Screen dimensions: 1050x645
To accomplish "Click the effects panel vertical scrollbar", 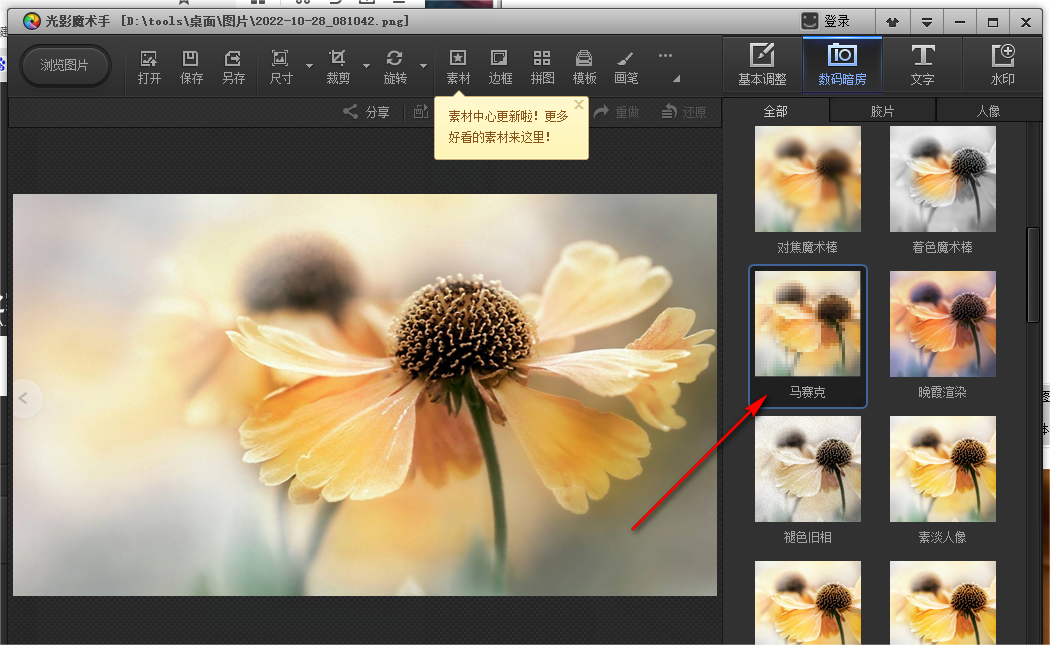I will click(x=1033, y=275).
